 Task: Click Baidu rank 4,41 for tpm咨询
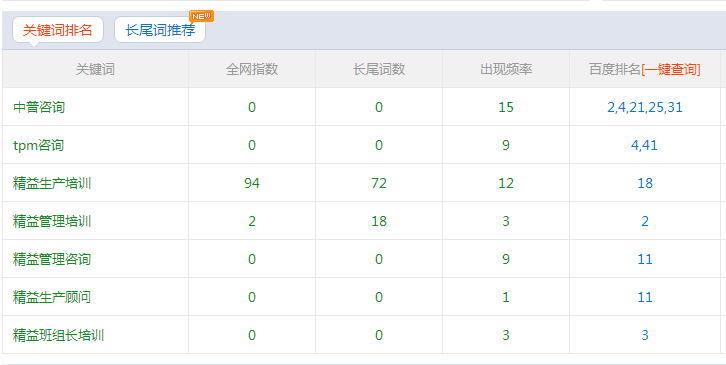645,145
